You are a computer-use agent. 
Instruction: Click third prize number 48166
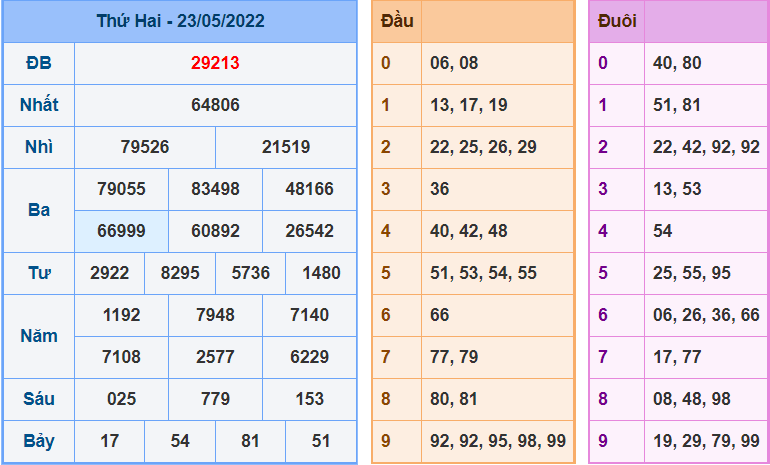309,189
